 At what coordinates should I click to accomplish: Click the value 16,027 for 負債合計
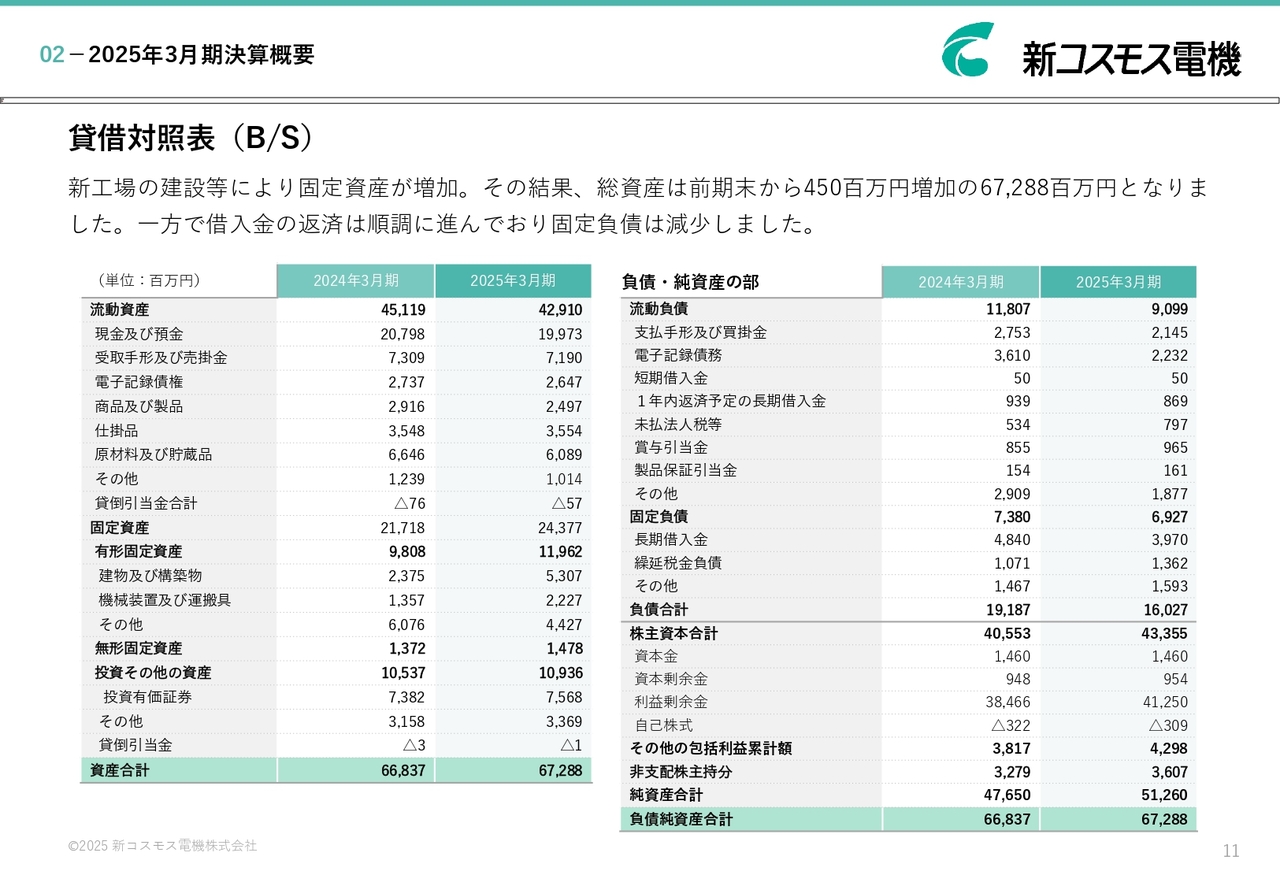(x=1166, y=610)
